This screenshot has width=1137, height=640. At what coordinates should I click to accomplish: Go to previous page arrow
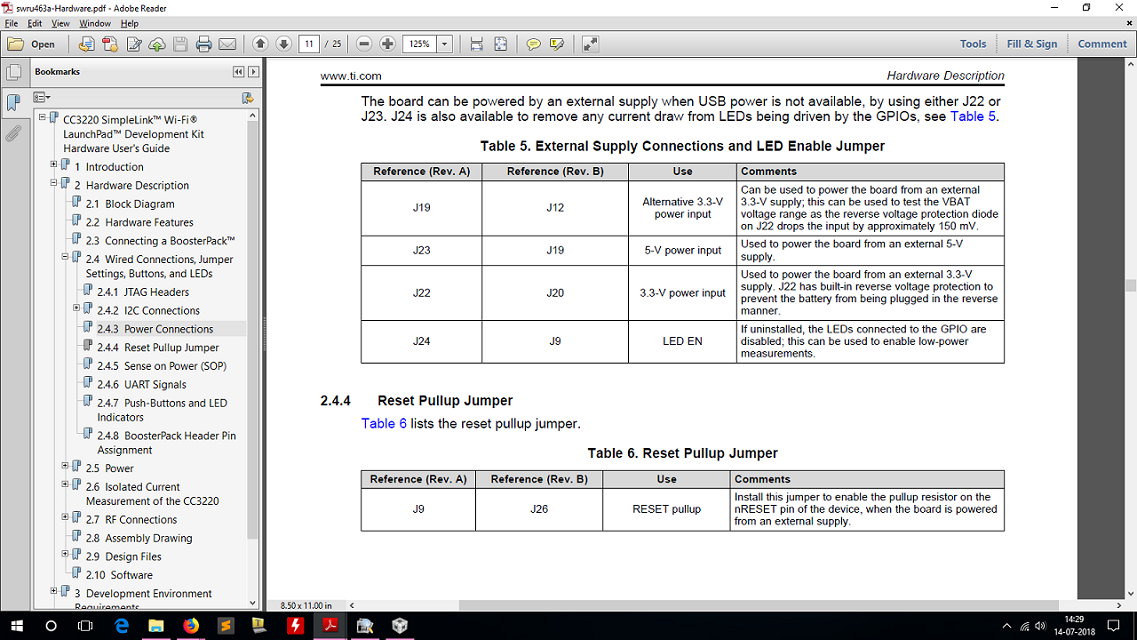click(260, 44)
